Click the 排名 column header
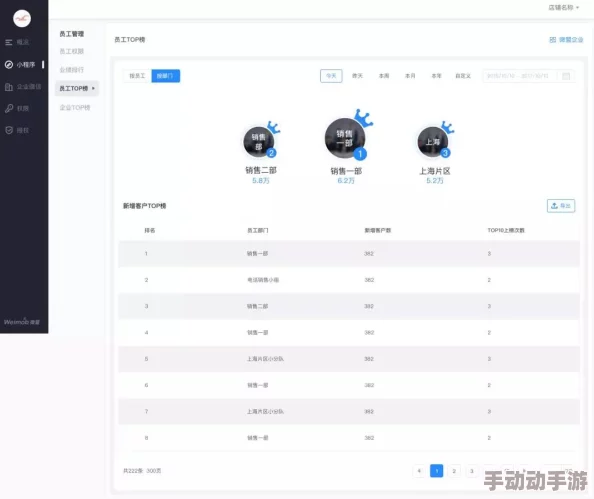Viewport: 594px width, 499px height. click(150, 230)
